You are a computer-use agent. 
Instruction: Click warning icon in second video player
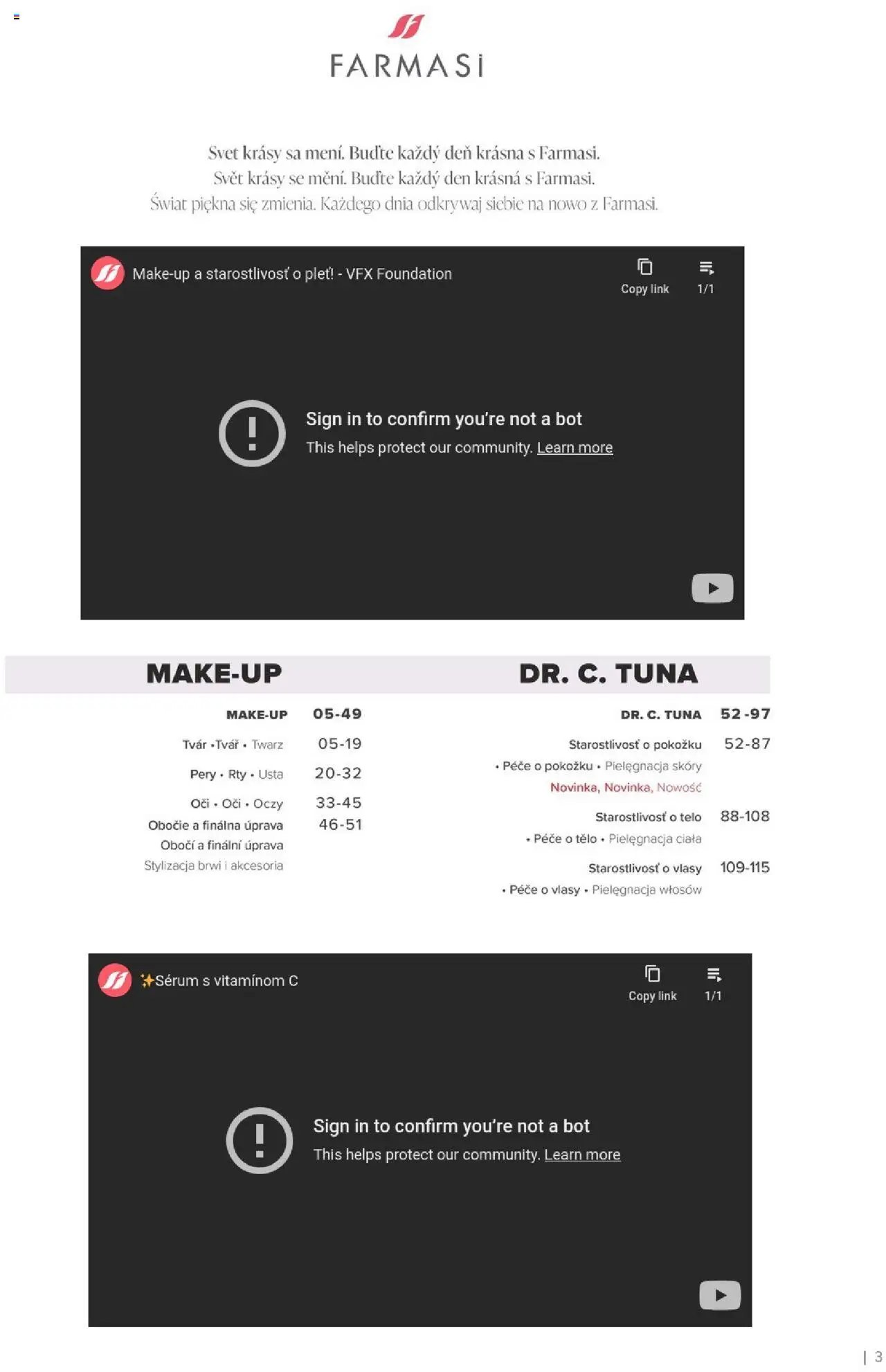[260, 1140]
